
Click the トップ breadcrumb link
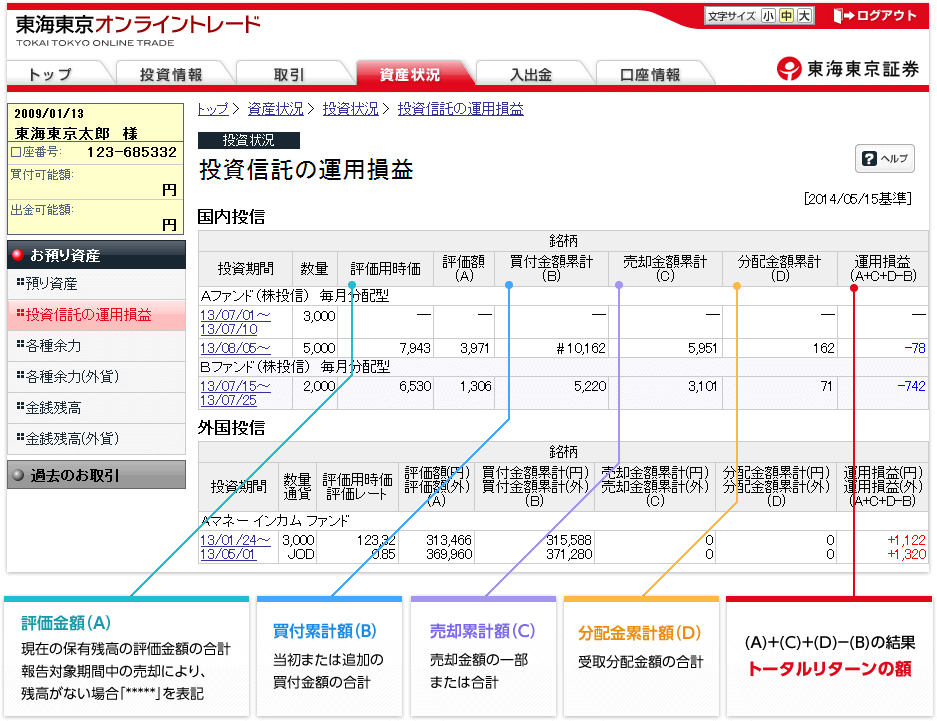click(x=213, y=109)
